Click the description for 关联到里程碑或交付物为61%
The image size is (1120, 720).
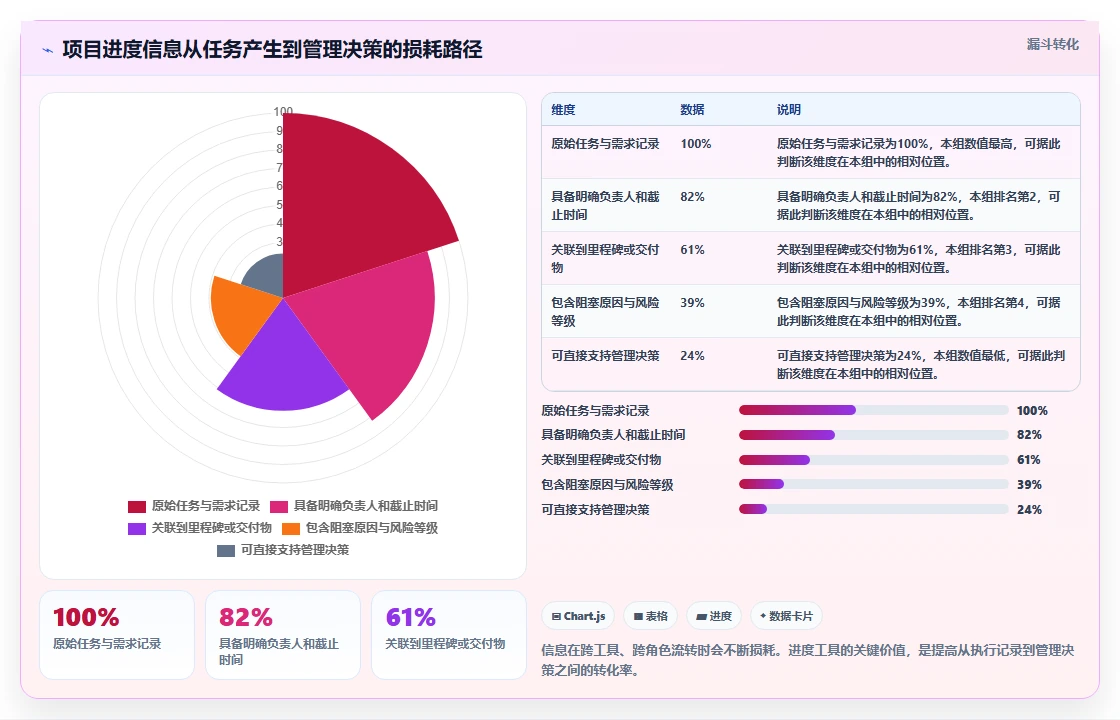919,259
